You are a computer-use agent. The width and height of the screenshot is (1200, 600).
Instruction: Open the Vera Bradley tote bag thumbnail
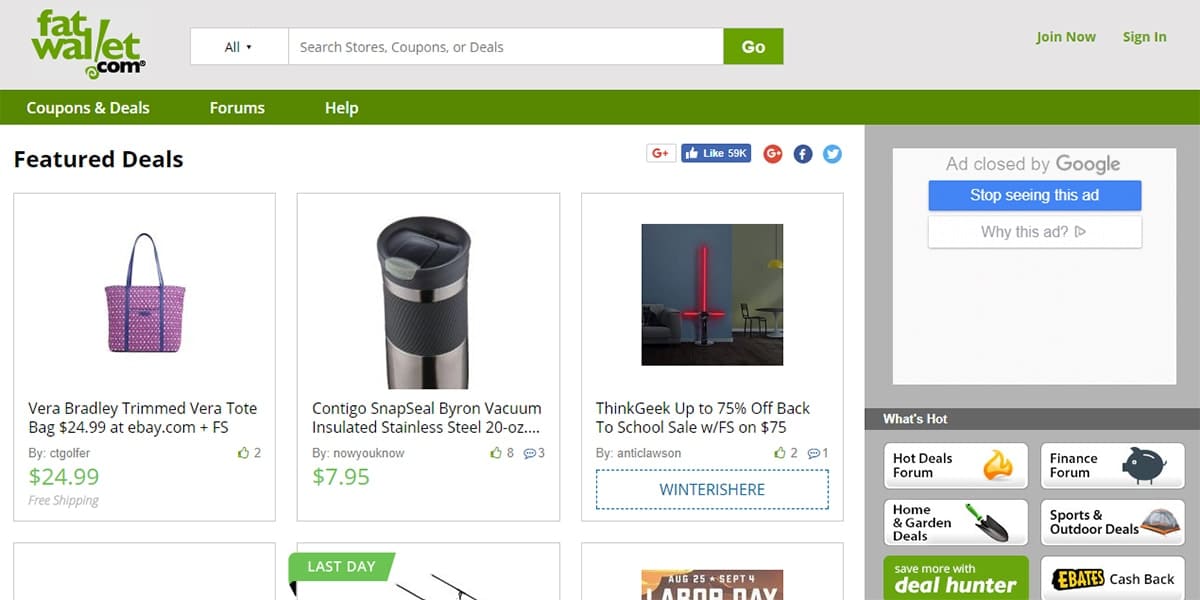click(x=145, y=293)
